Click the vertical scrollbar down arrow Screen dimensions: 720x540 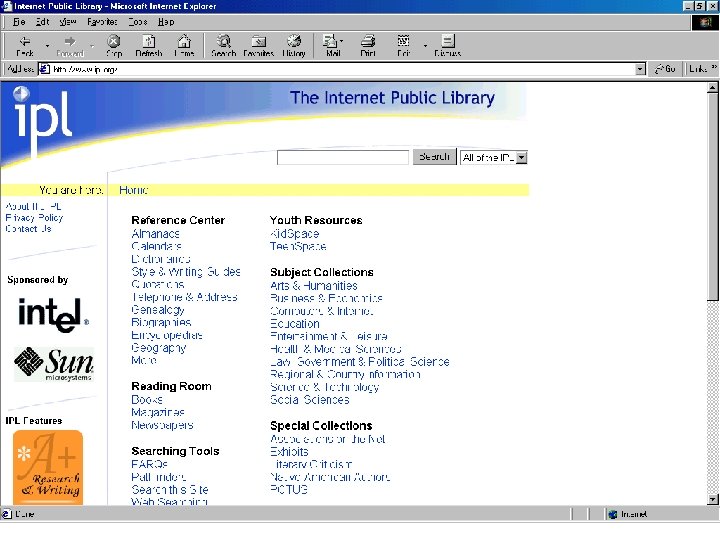[712, 499]
